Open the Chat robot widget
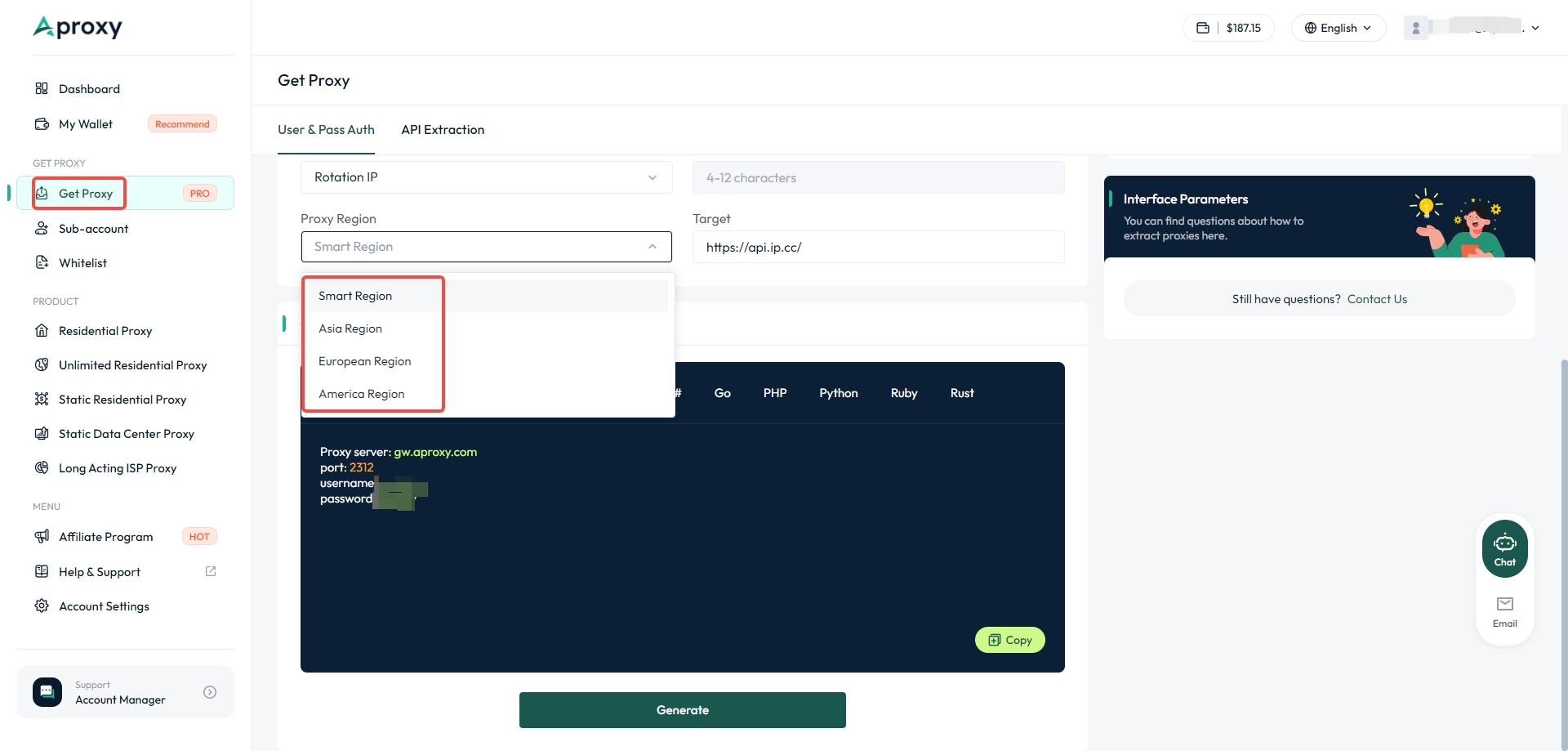This screenshot has height=751, width=1568. [1505, 549]
